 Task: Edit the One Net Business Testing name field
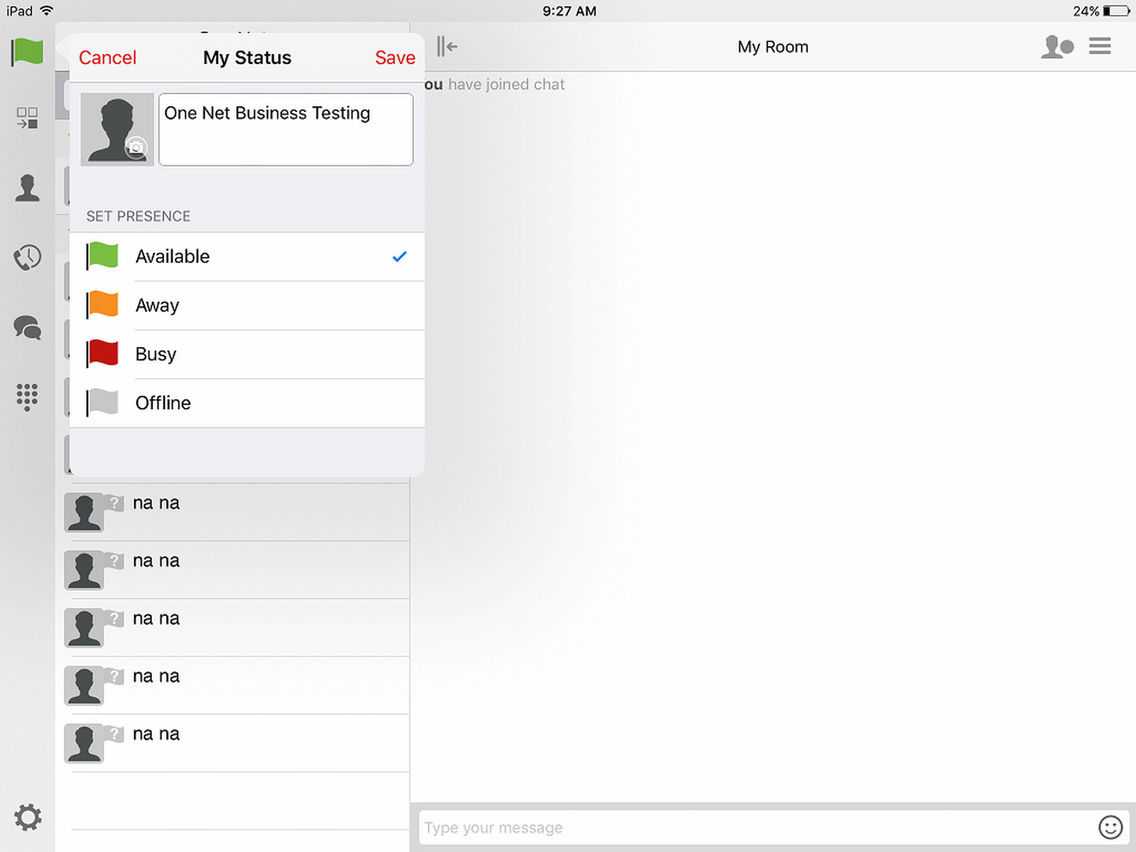click(285, 128)
